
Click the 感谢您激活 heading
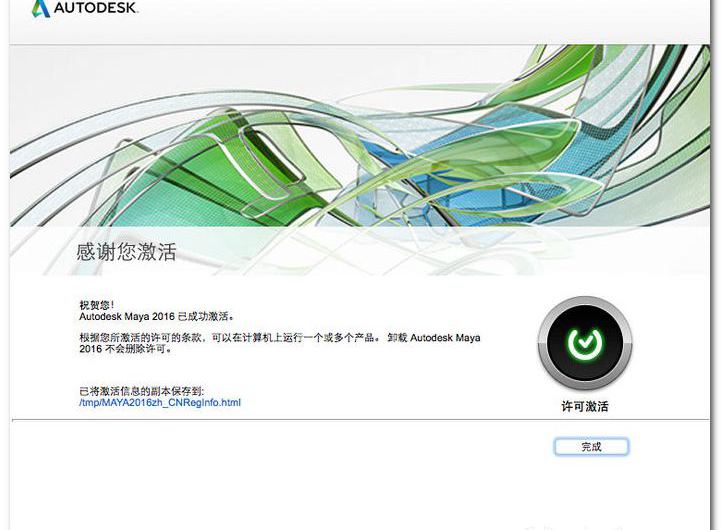coord(126,252)
